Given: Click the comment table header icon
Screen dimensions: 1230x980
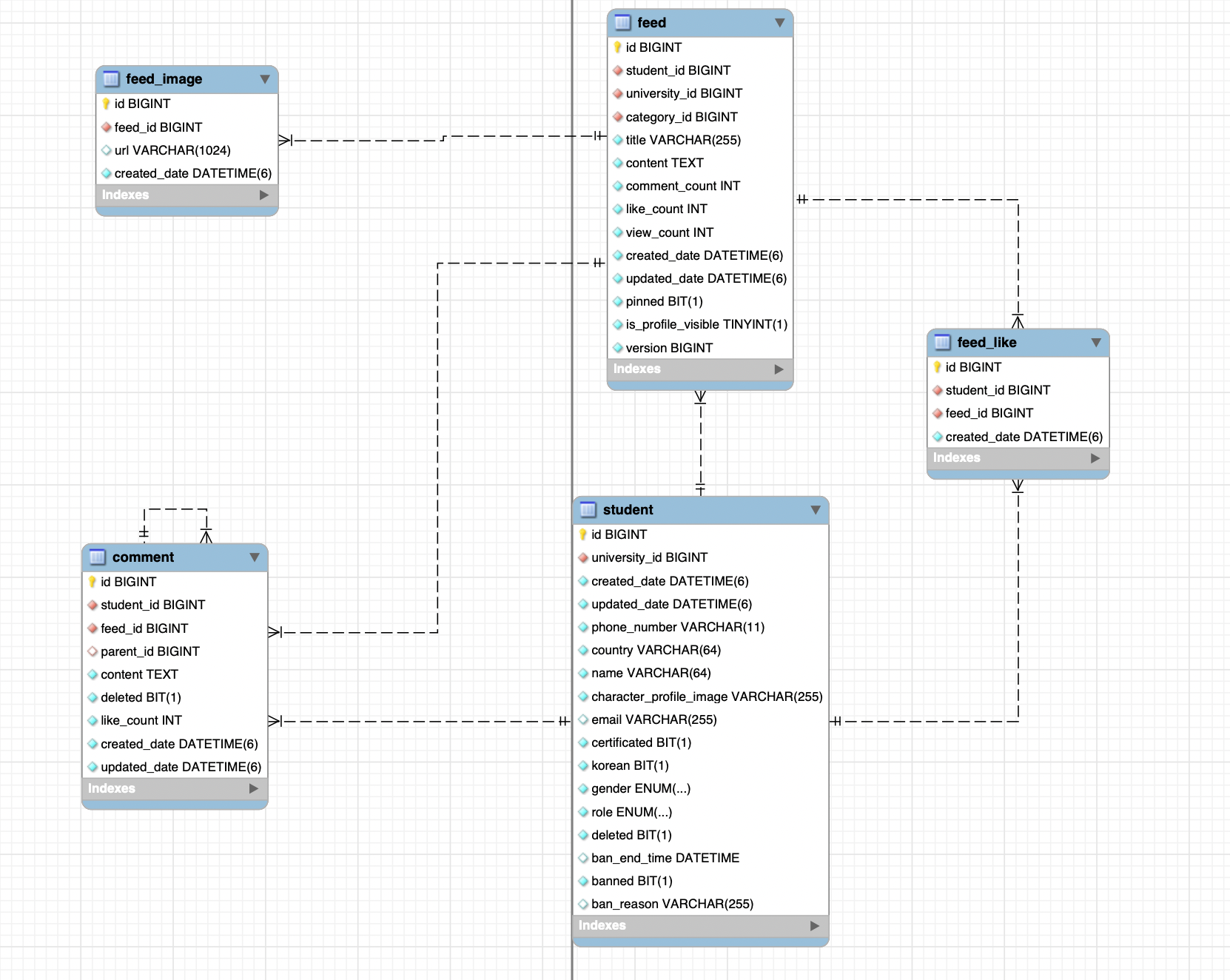Looking at the screenshot, I should pos(98,557).
